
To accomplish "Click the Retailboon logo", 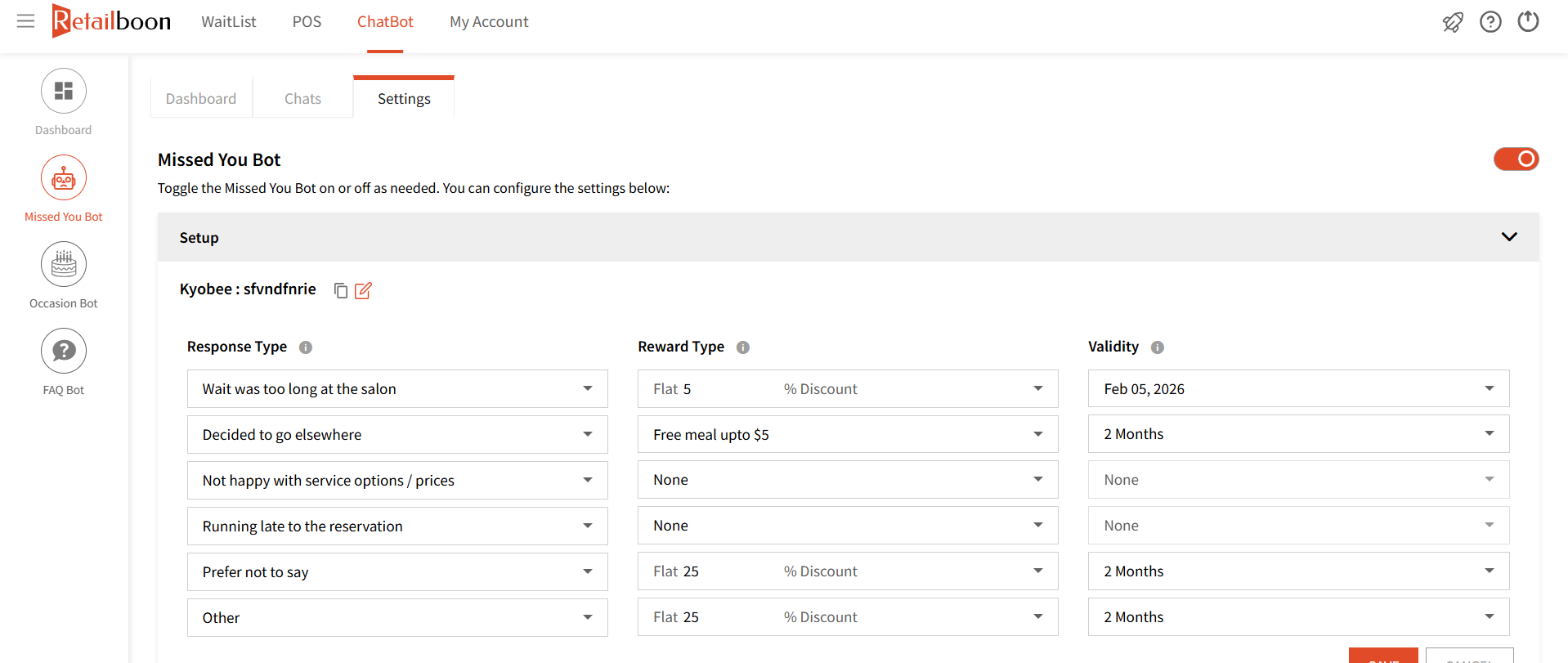I will click(111, 20).
